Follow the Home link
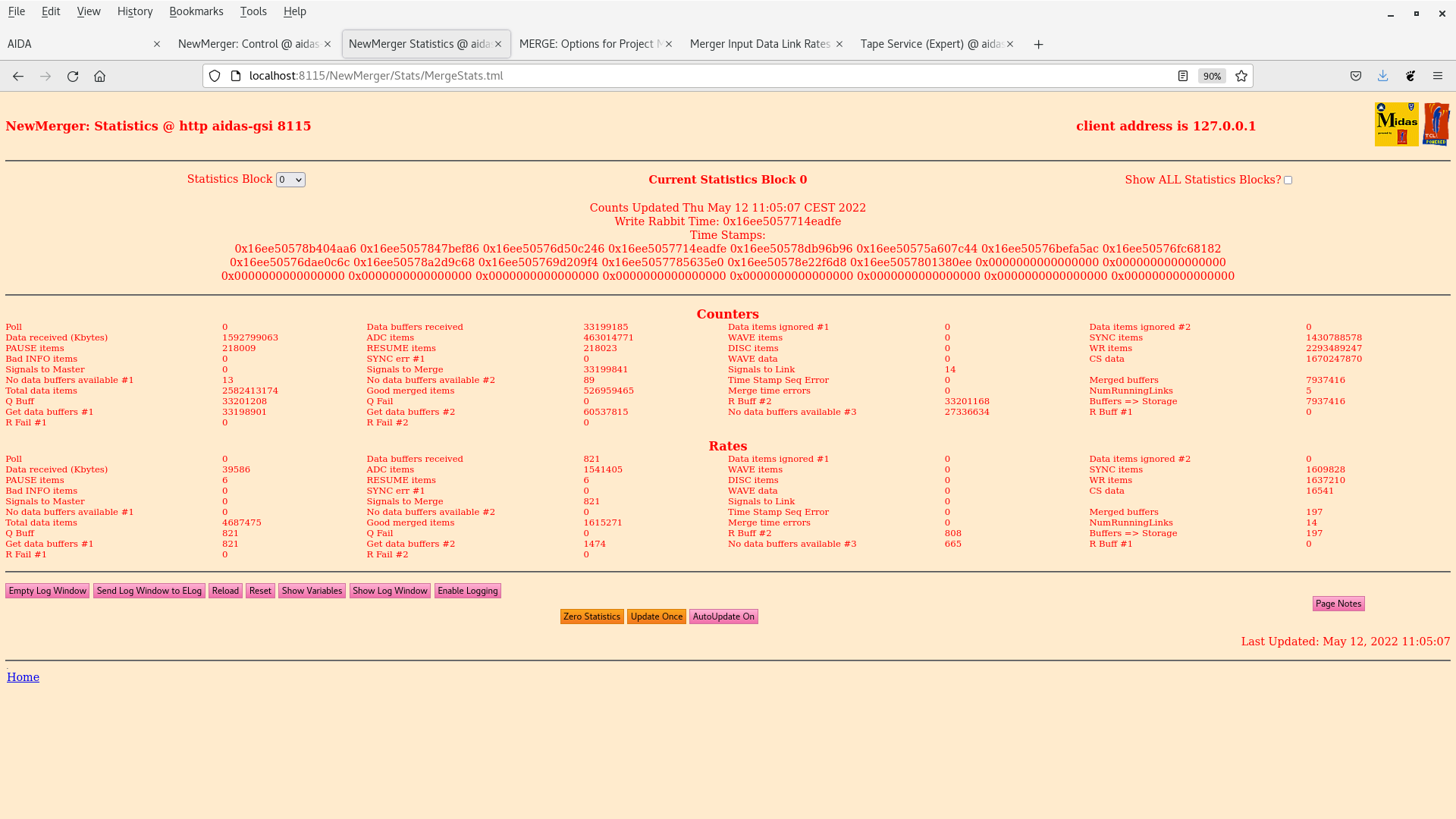 (x=23, y=677)
